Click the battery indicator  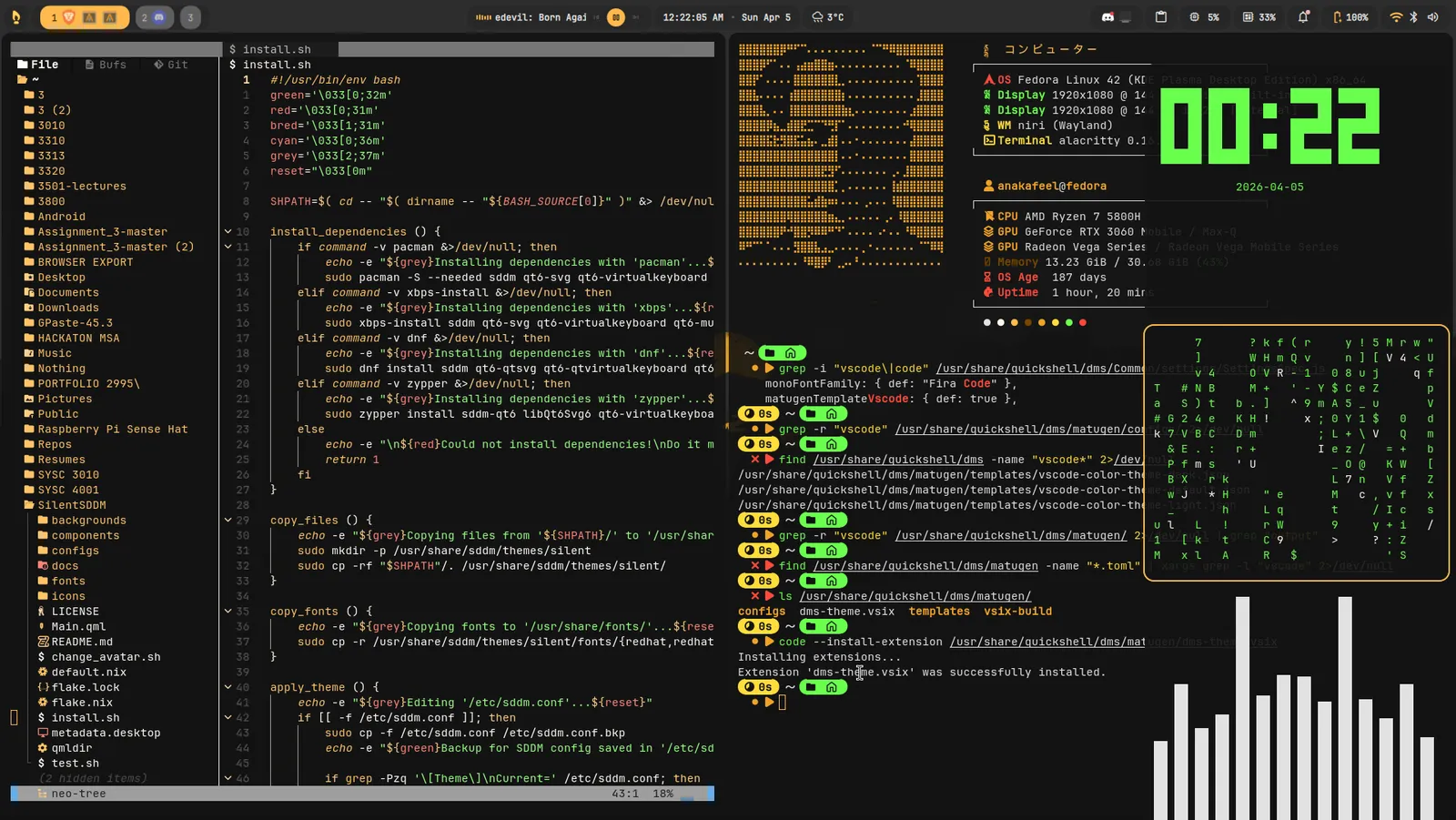(1350, 17)
